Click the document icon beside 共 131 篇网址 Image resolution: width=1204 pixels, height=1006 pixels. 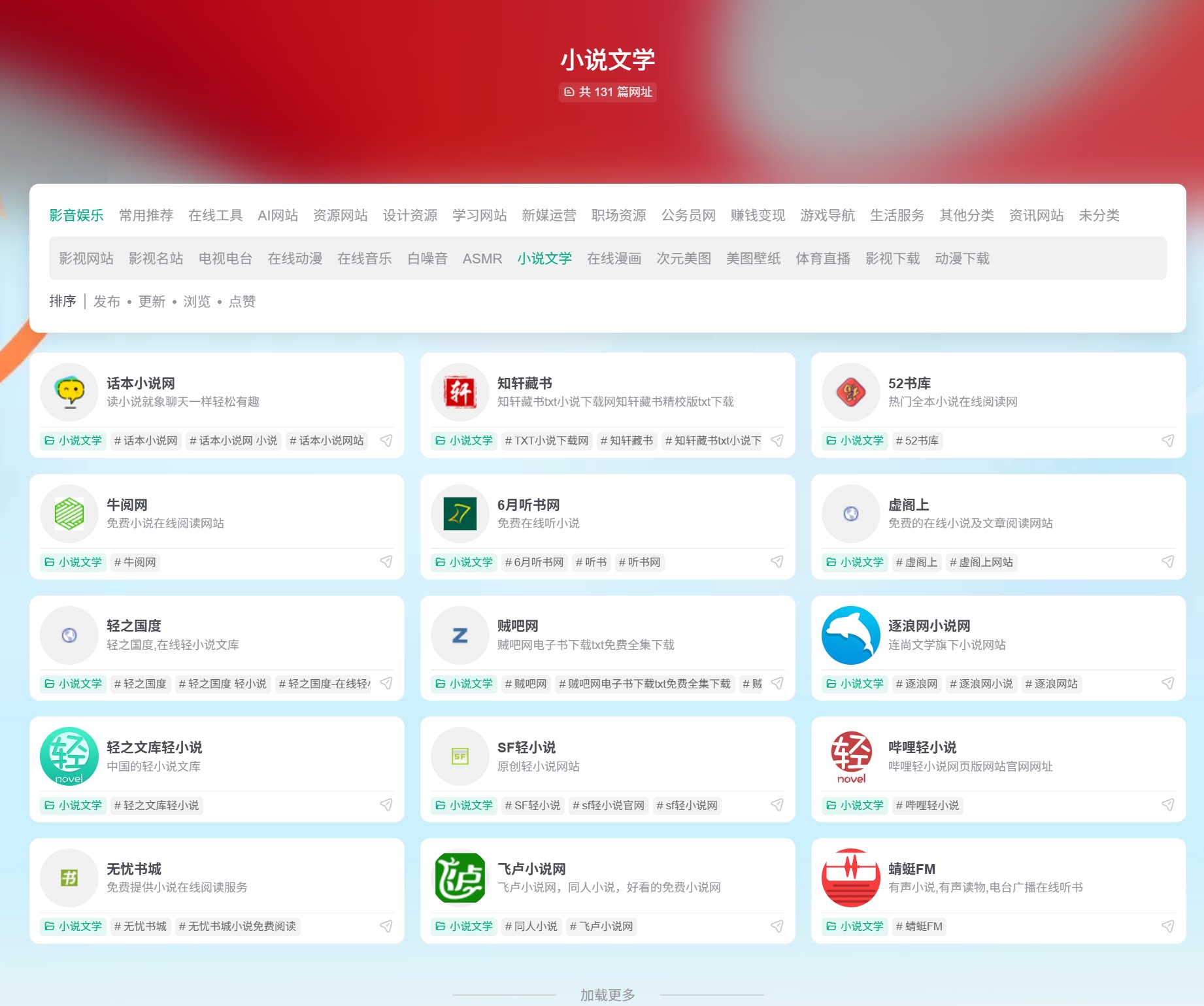[x=568, y=92]
